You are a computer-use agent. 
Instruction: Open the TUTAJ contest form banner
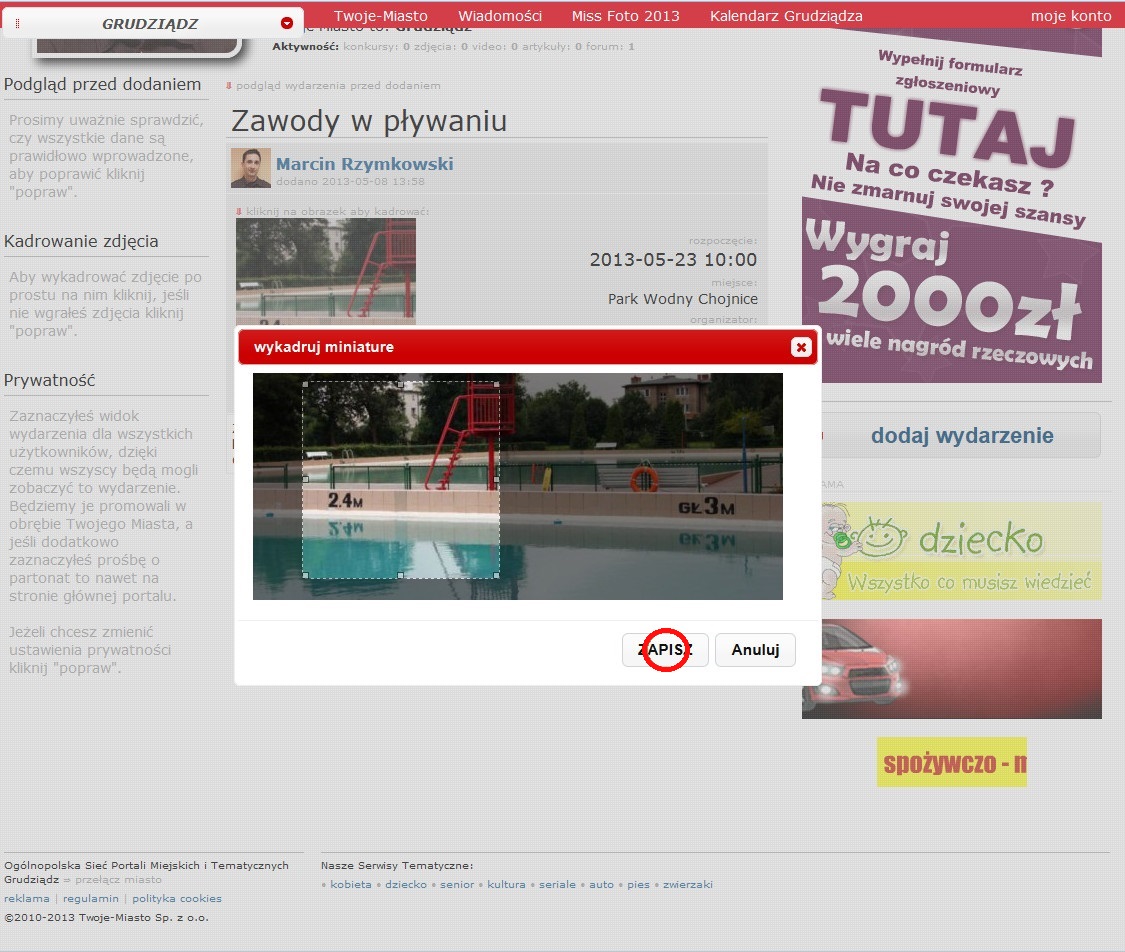pos(951,208)
